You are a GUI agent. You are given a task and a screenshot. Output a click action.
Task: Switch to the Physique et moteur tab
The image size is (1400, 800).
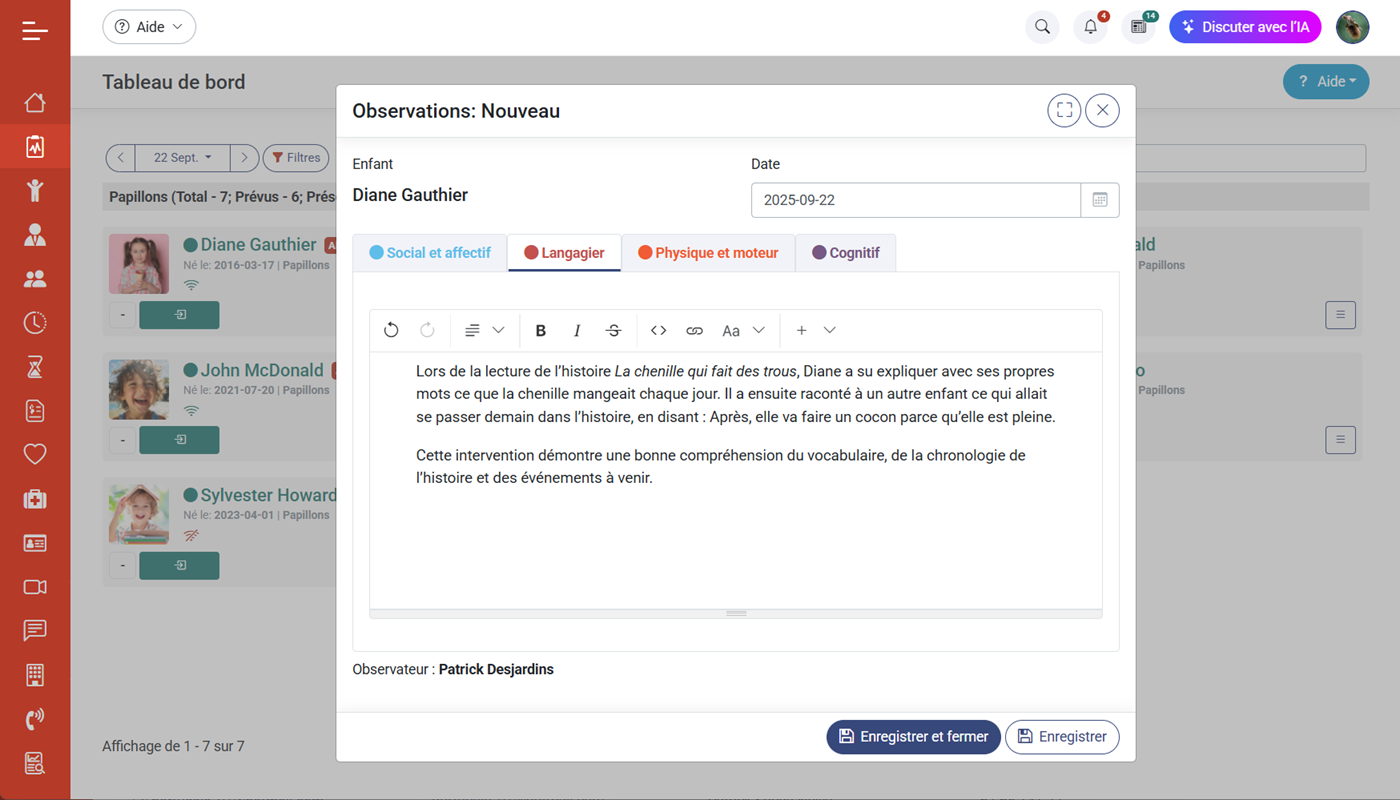(x=708, y=253)
